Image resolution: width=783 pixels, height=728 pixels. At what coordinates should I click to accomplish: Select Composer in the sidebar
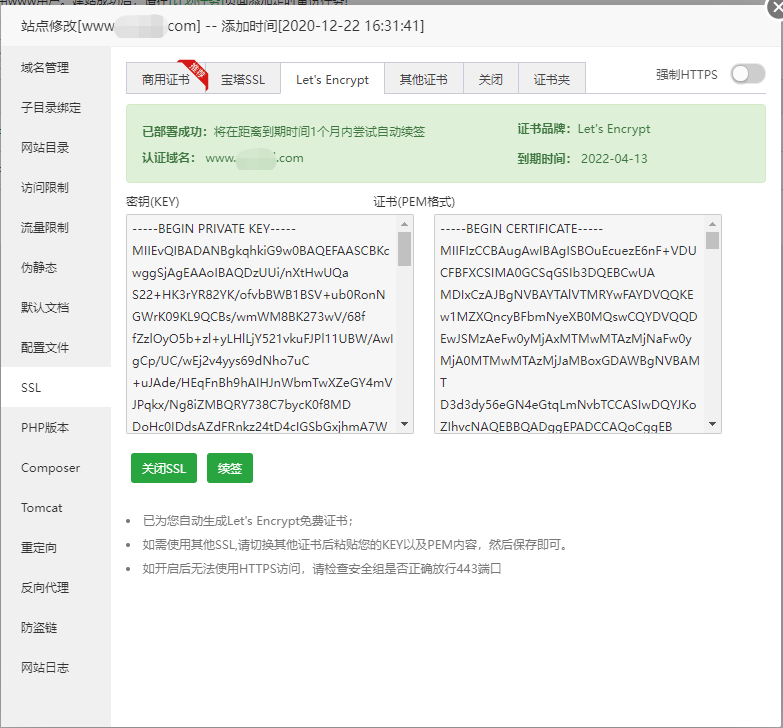pyautogui.click(x=56, y=467)
